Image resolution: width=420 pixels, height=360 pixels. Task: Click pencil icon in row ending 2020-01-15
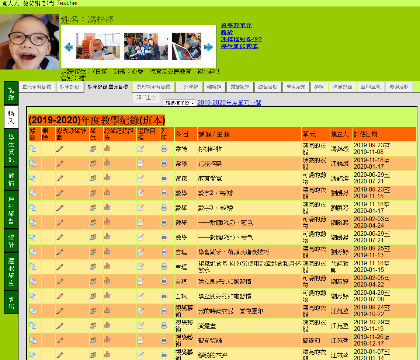60,266
